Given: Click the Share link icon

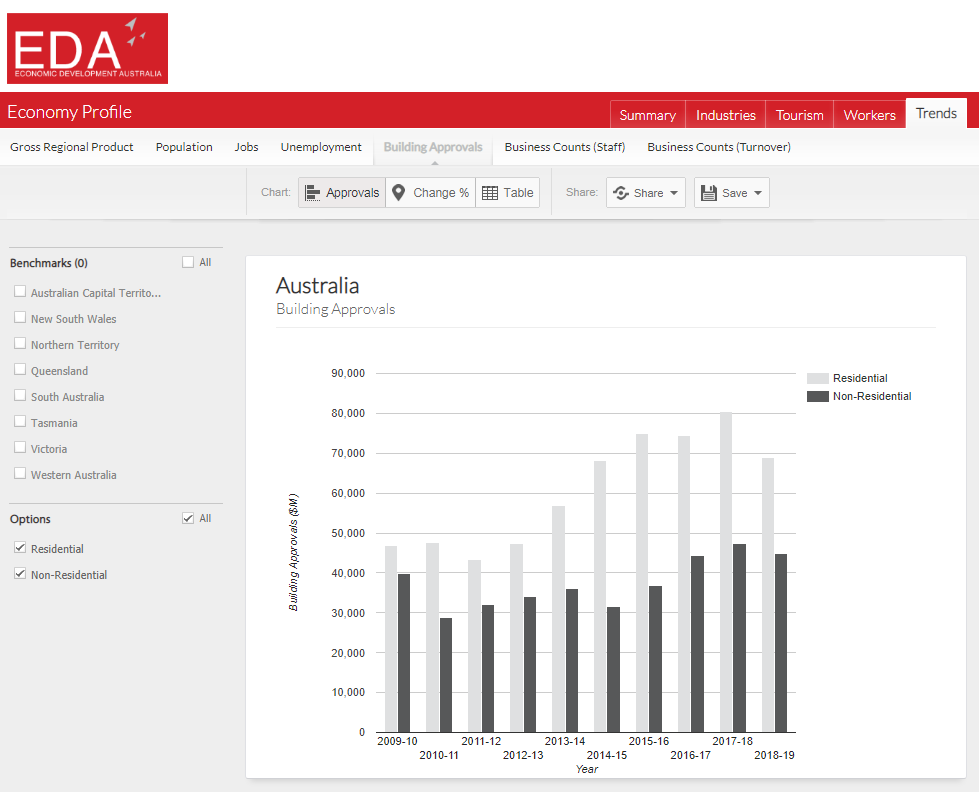Looking at the screenshot, I should [621, 193].
